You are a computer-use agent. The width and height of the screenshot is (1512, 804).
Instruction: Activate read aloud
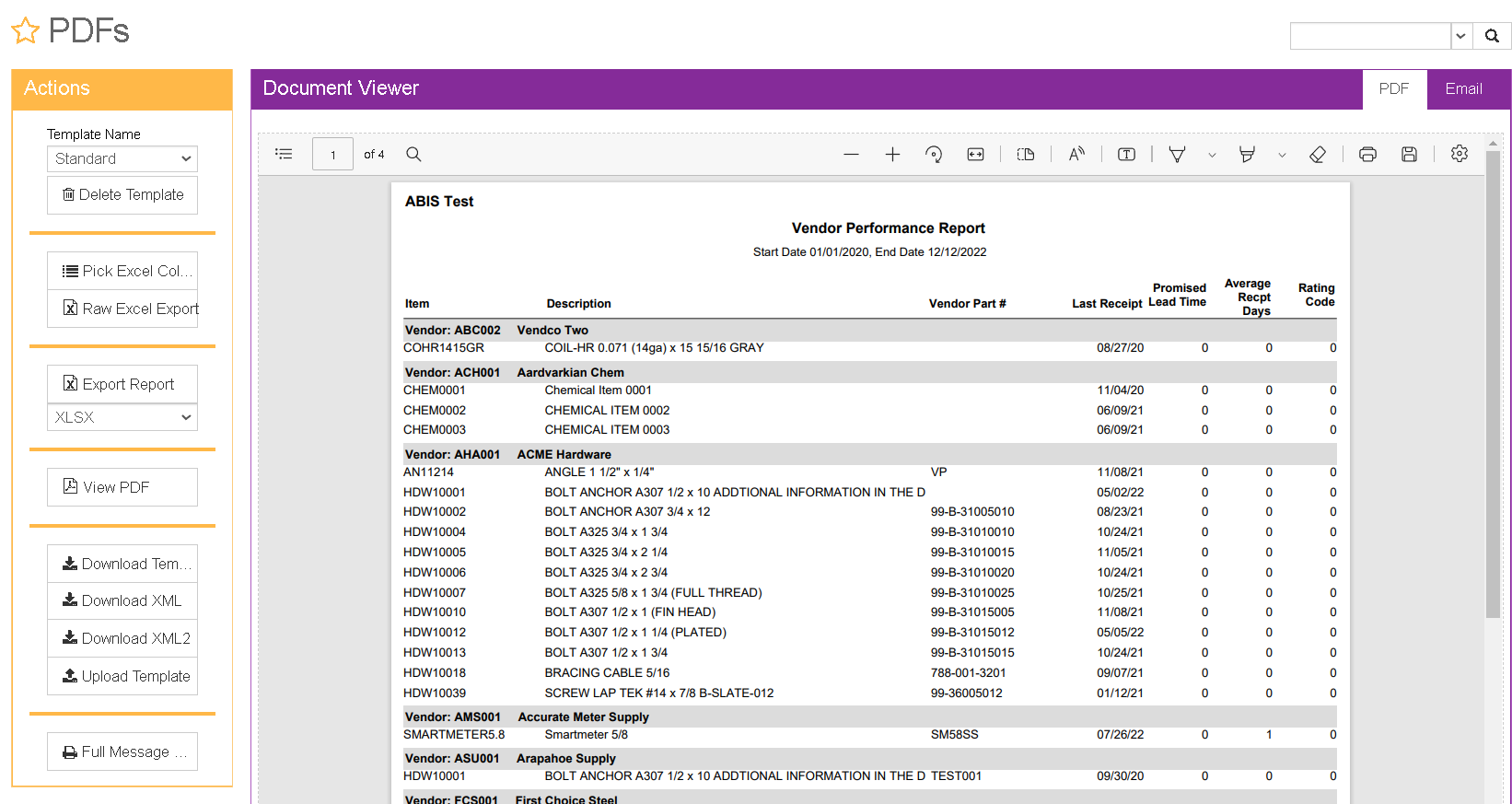(1076, 155)
